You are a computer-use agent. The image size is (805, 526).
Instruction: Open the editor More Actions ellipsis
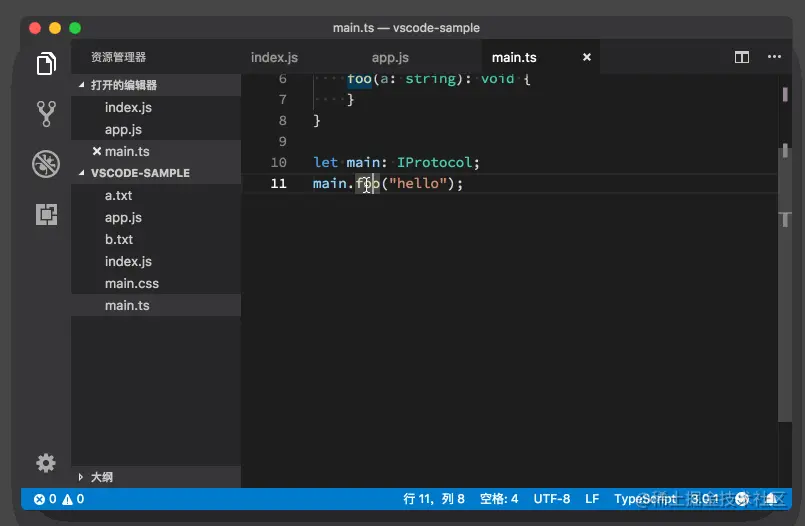point(774,57)
